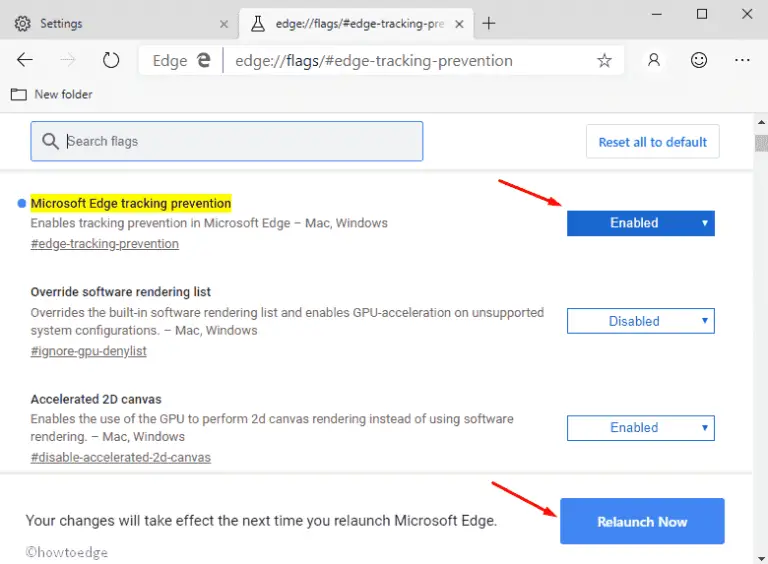Click the browser back arrow
This screenshot has width=768, height=564.
coord(25,60)
